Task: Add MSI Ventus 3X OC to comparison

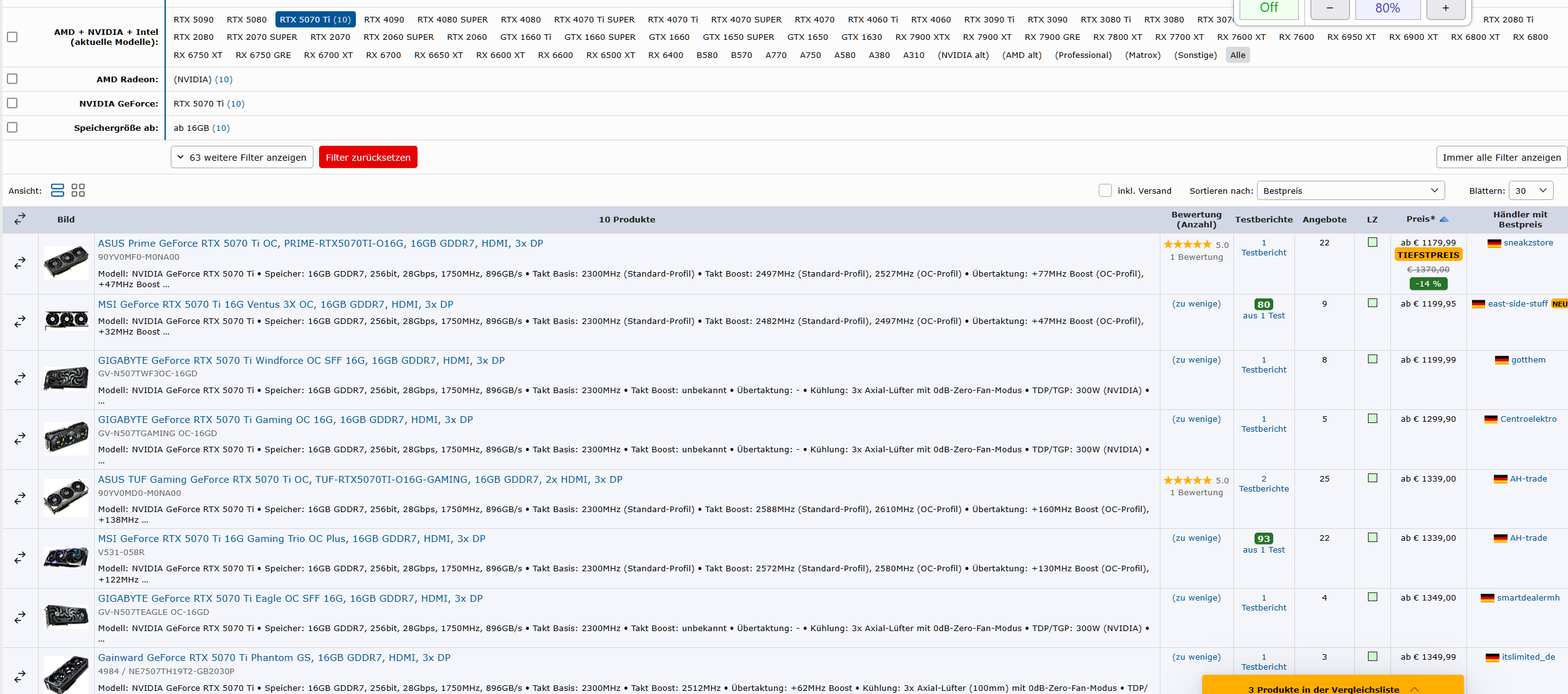Action: click(20, 321)
